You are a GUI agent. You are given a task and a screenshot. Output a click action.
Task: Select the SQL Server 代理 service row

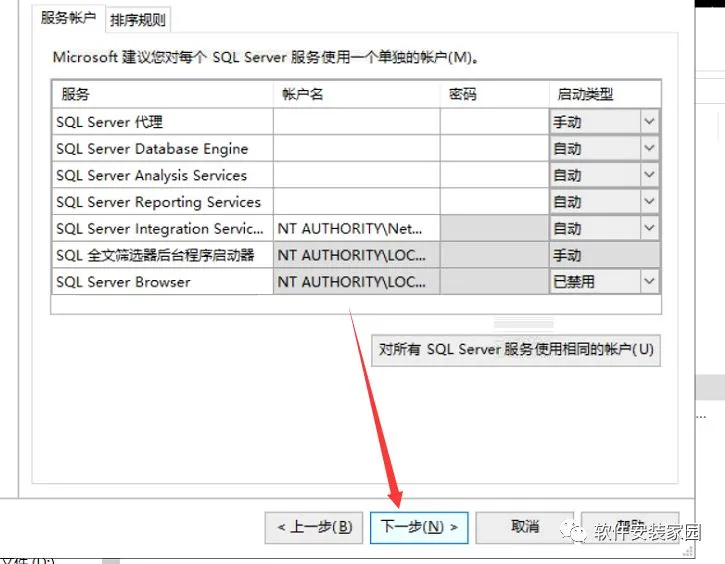click(162, 122)
